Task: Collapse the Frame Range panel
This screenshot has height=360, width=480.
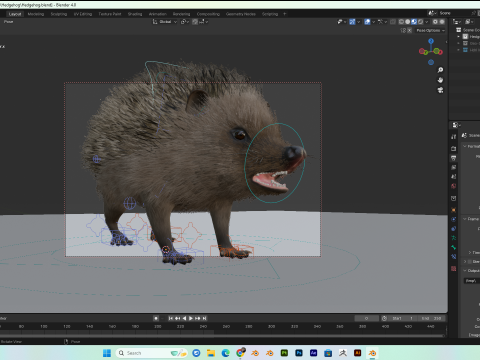Action: click(x=465, y=219)
